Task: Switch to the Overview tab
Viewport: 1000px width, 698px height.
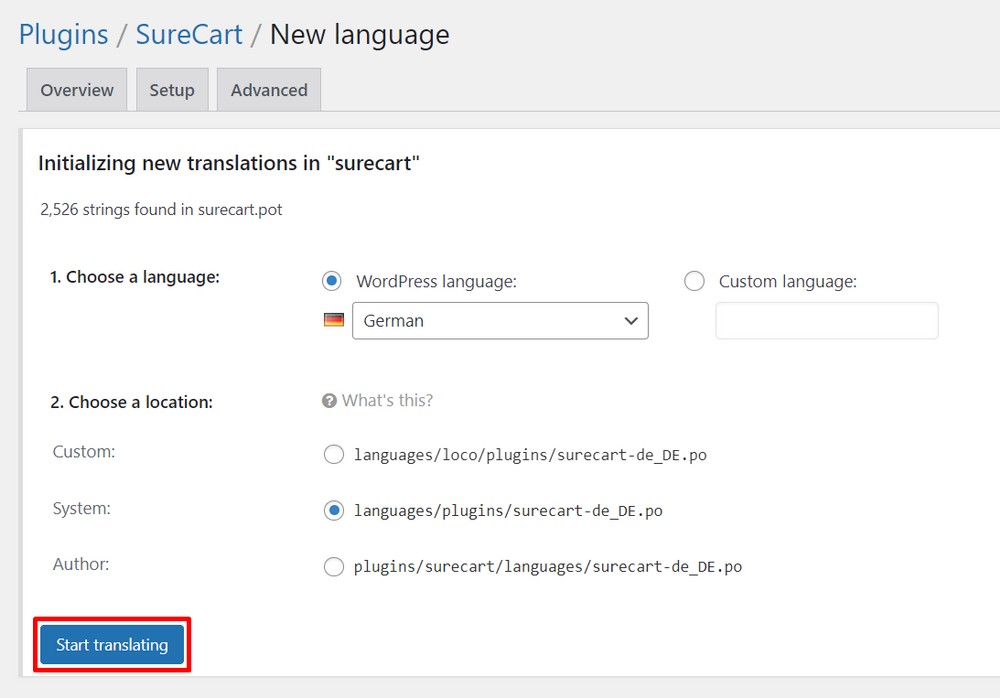Action: point(76,89)
